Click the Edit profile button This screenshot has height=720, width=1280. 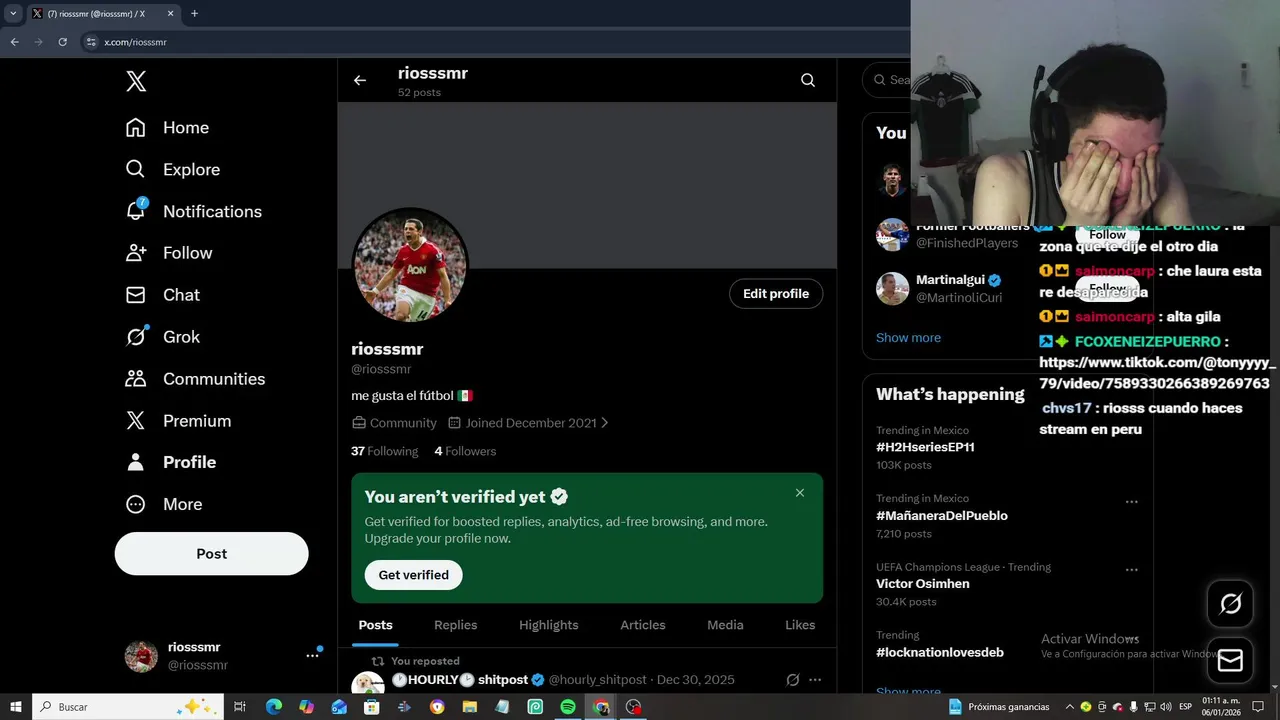click(776, 294)
